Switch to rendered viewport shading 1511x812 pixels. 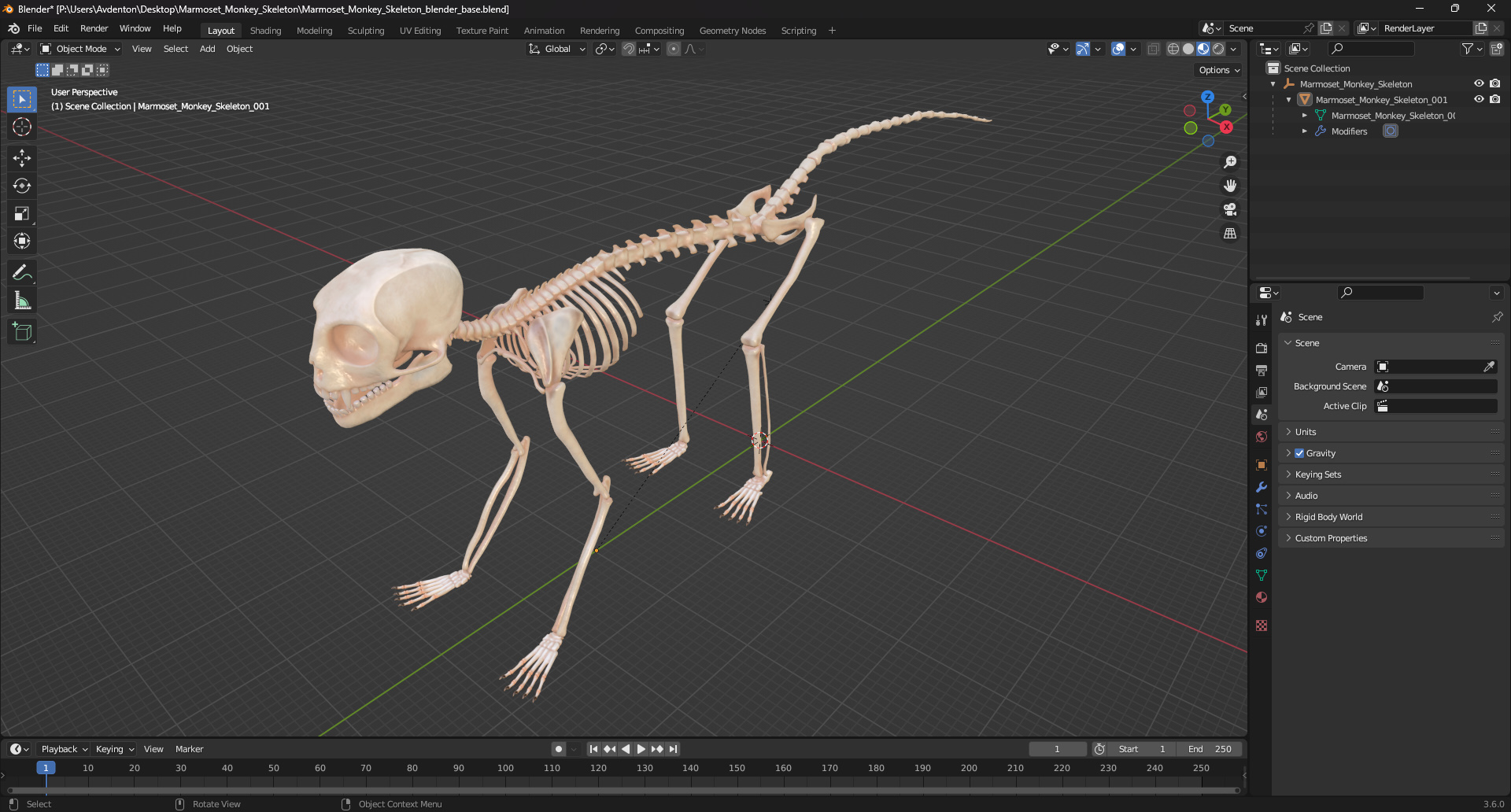click(x=1218, y=49)
